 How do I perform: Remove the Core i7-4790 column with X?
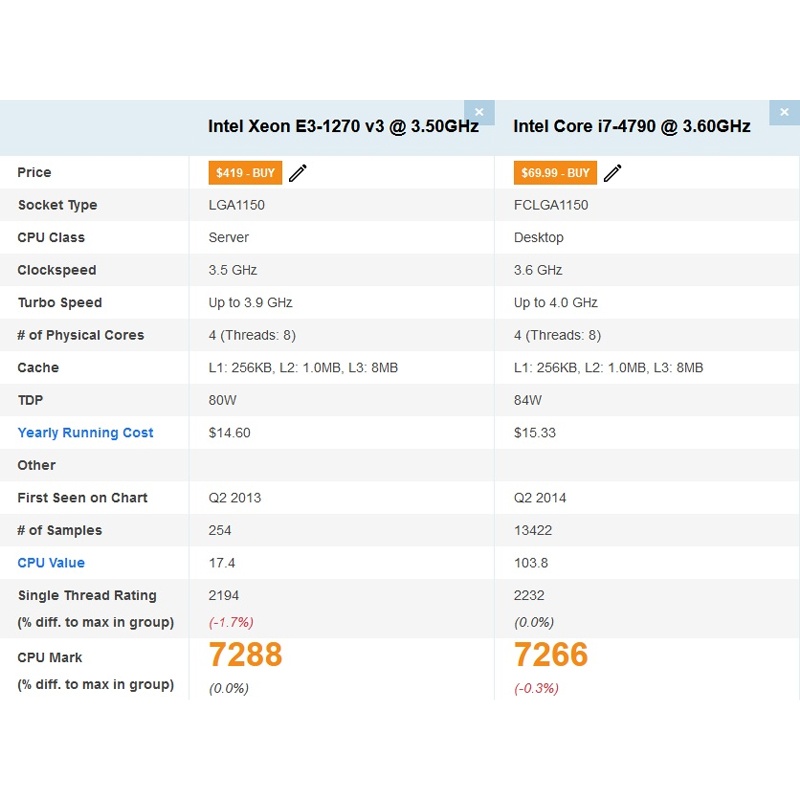pyautogui.click(x=784, y=112)
